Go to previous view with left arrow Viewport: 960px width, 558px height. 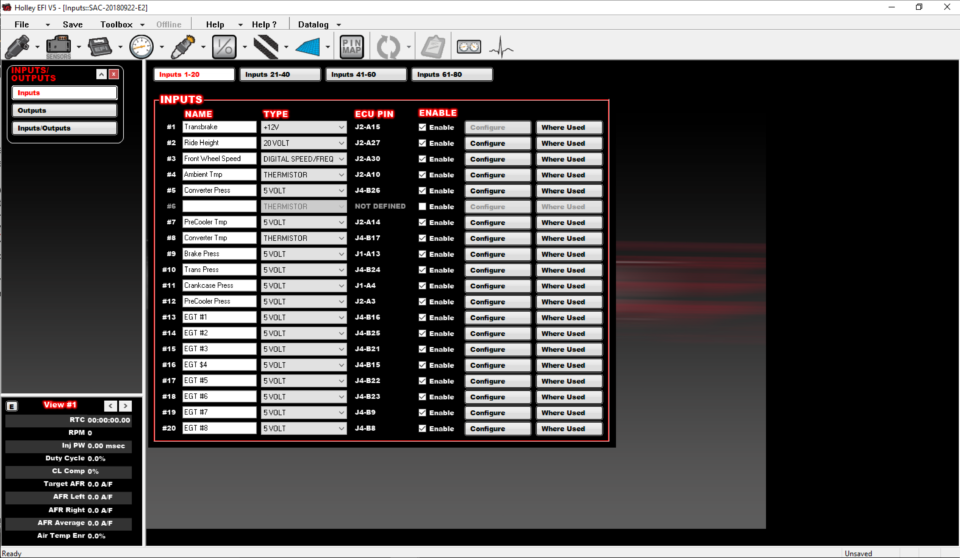(x=110, y=405)
